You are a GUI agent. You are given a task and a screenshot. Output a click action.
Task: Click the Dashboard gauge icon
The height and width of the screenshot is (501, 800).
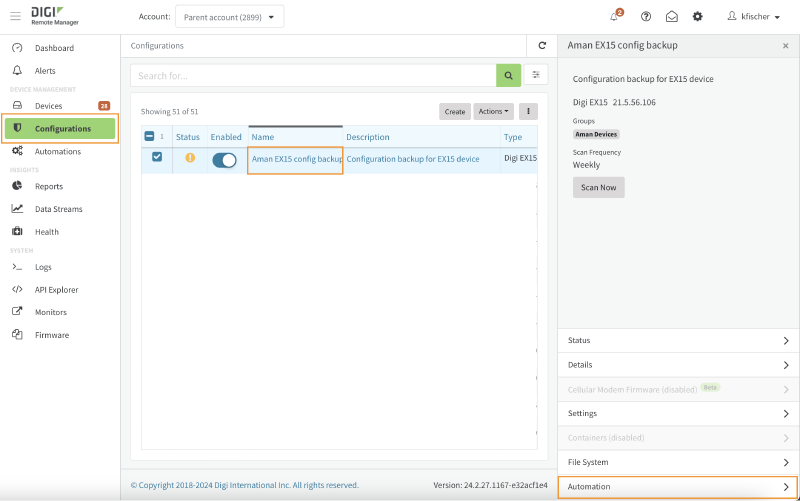pyautogui.click(x=17, y=47)
